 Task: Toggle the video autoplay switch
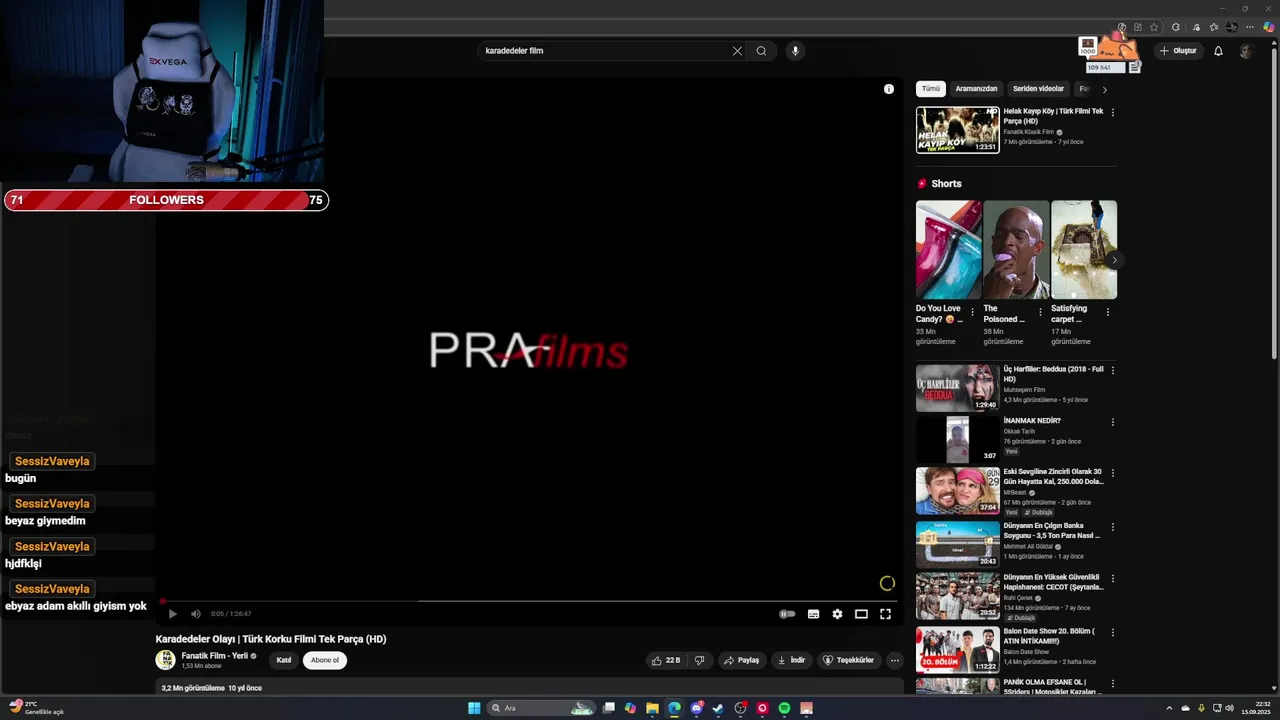[x=787, y=614]
